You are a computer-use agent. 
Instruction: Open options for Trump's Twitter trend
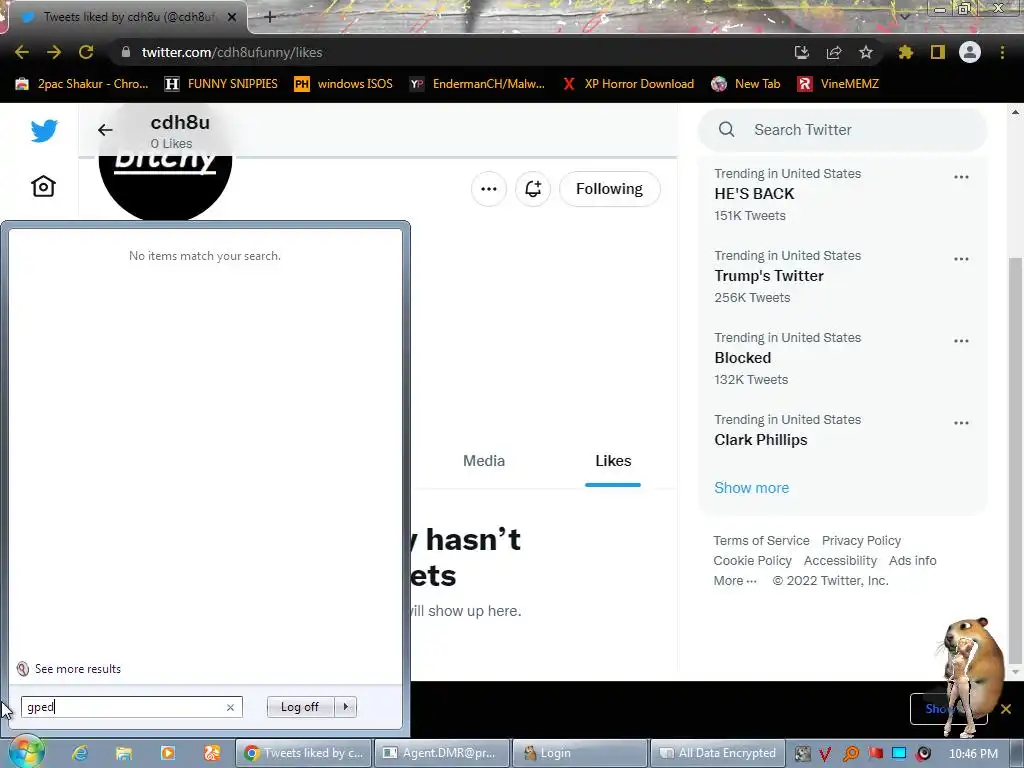click(x=961, y=259)
